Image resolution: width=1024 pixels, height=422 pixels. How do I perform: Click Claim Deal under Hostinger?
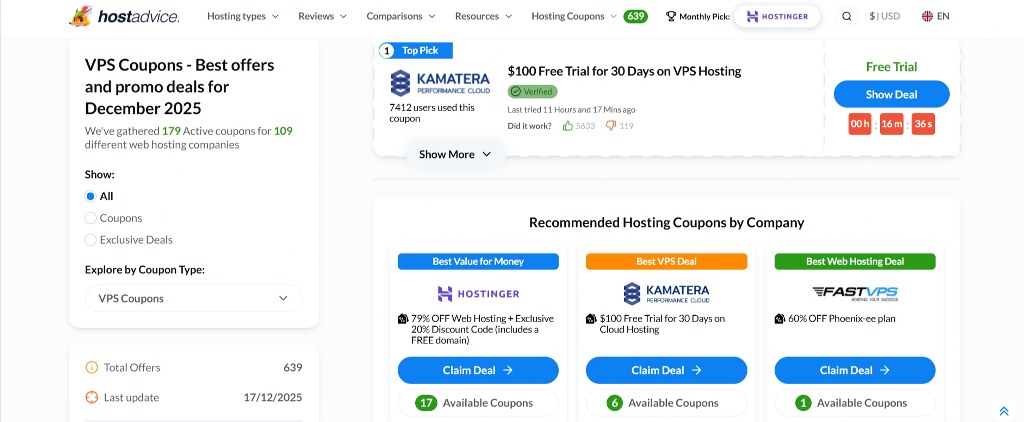pos(478,370)
